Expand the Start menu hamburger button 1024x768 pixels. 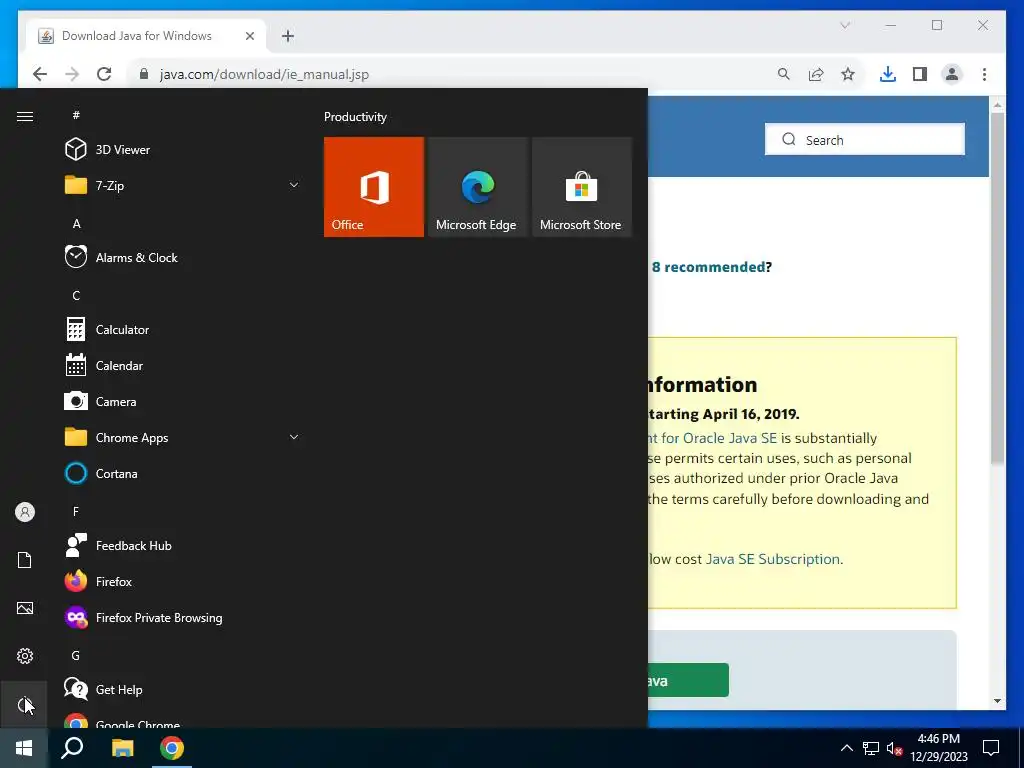point(25,116)
